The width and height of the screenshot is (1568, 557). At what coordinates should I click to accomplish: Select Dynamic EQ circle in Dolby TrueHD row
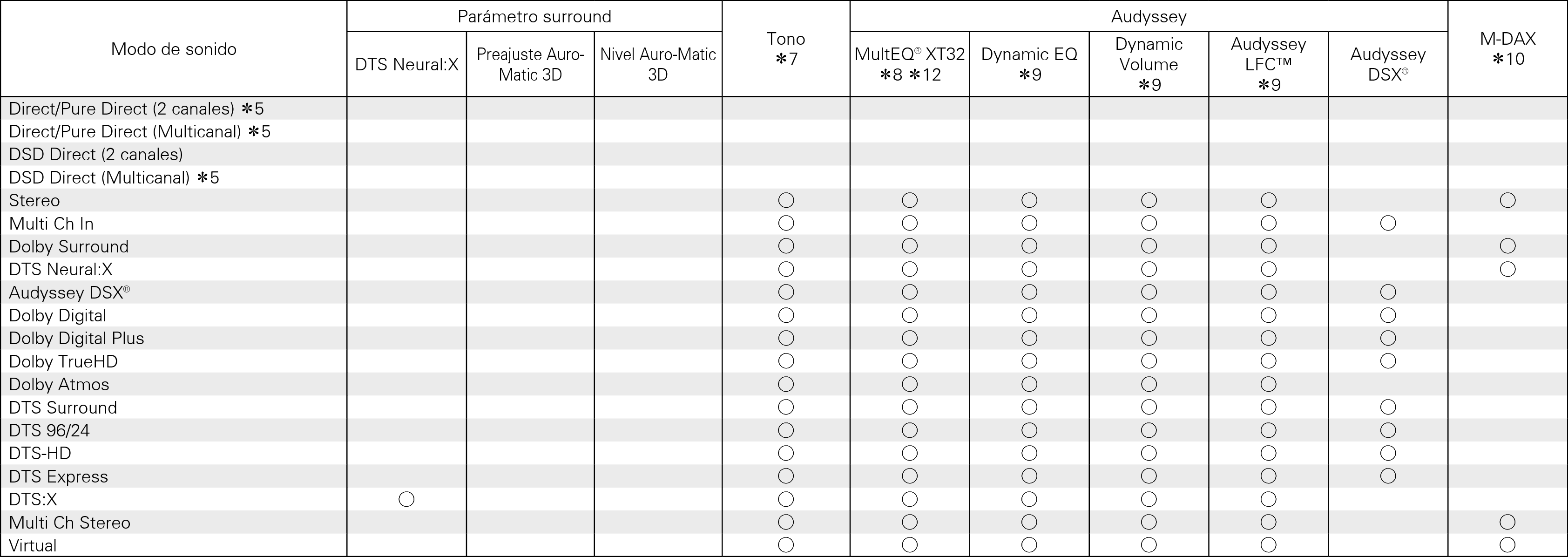click(1029, 361)
